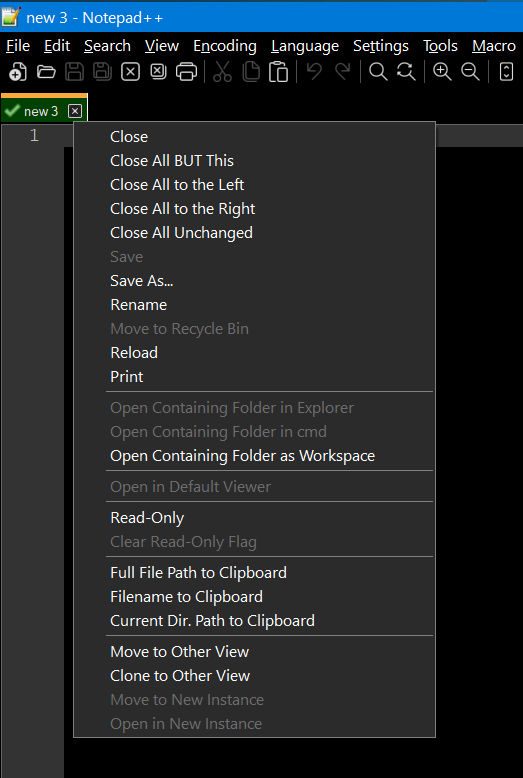Select the new 3 document tab
Screen dimensions: 523x778
pyautogui.click(x=41, y=111)
